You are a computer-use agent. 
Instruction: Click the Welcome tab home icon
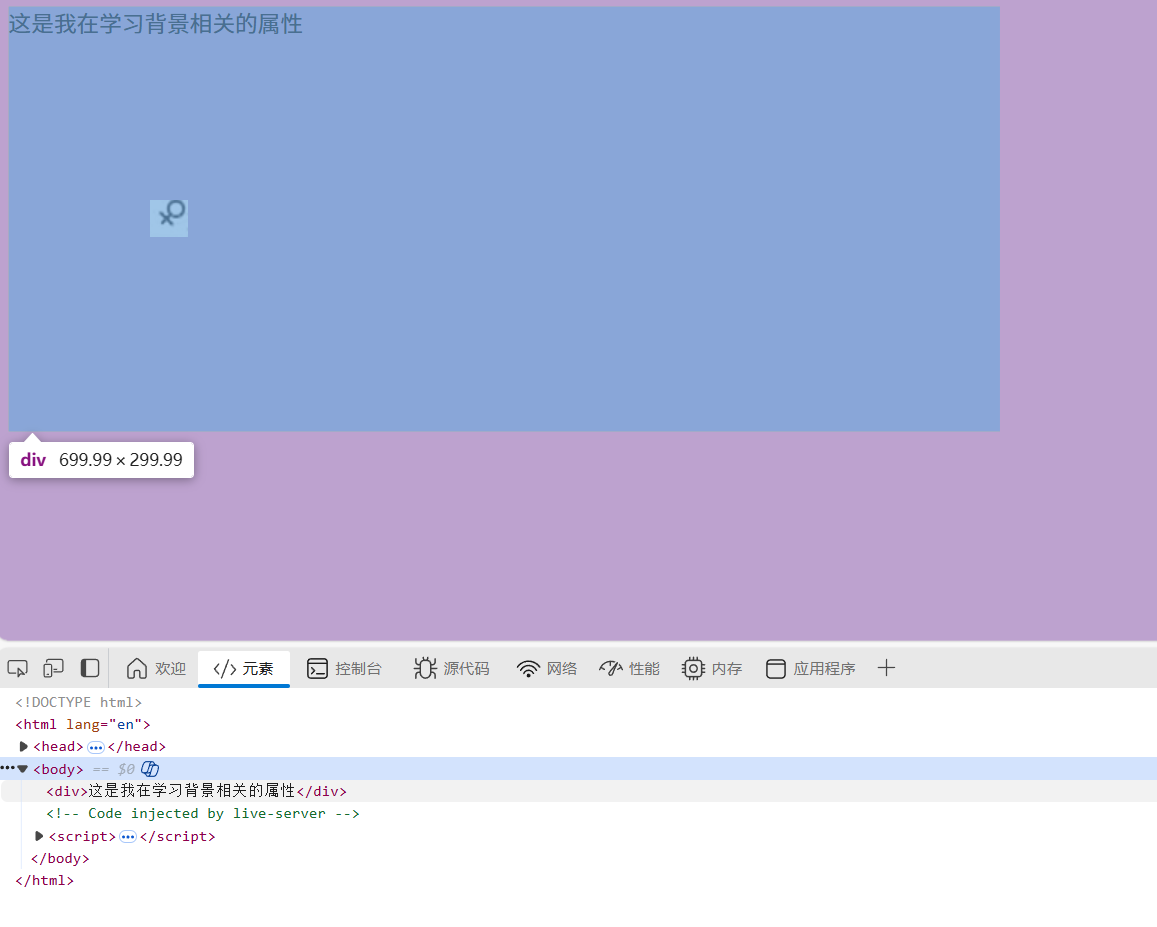[x=137, y=669]
